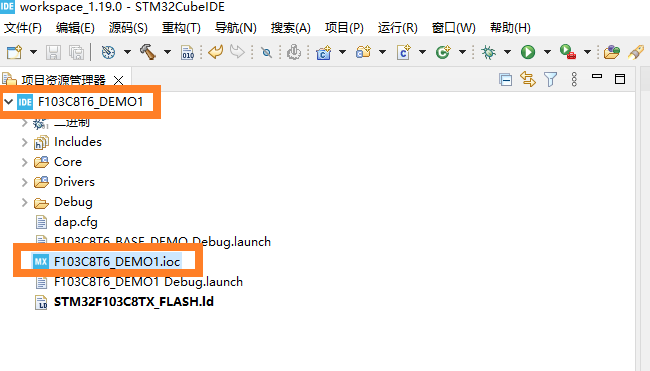Select the F103C8T6_DEMO1 project
650x371 pixels.
pos(90,102)
